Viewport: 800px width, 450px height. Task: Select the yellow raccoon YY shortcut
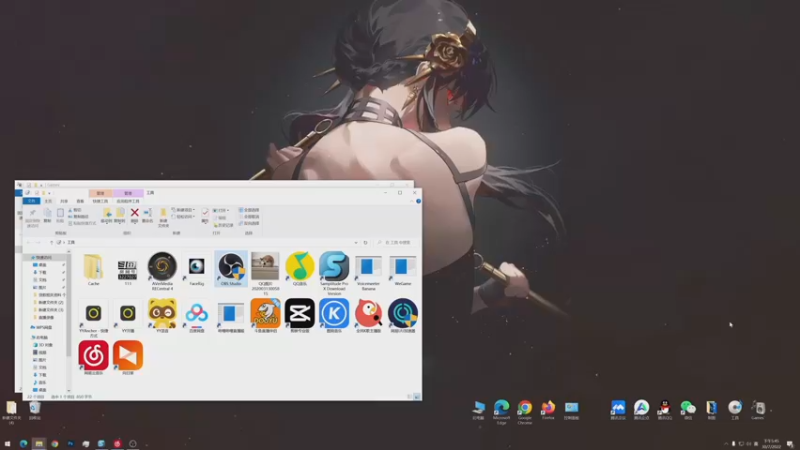coord(162,316)
